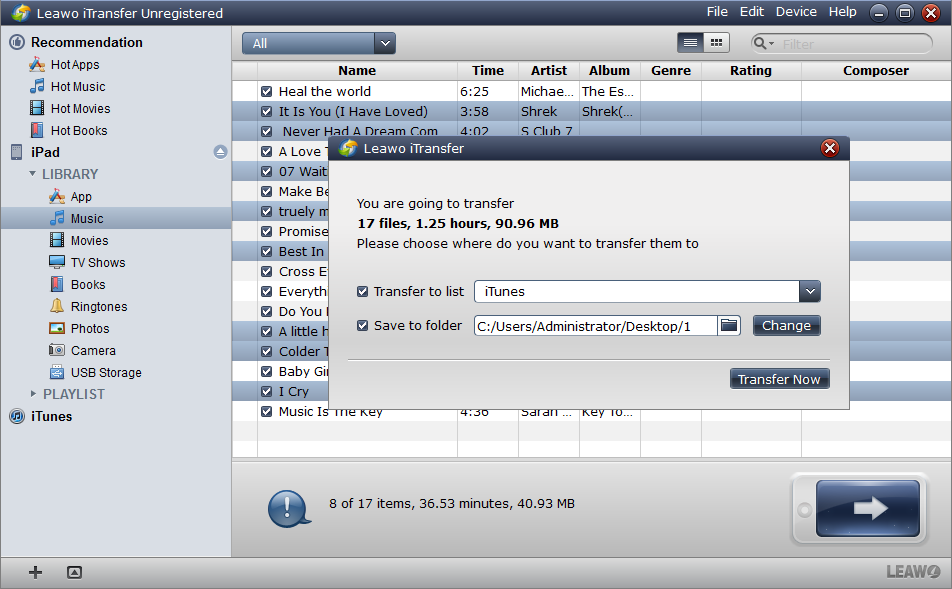The image size is (952, 589).
Task: Switch to list view mode
Action: point(690,43)
